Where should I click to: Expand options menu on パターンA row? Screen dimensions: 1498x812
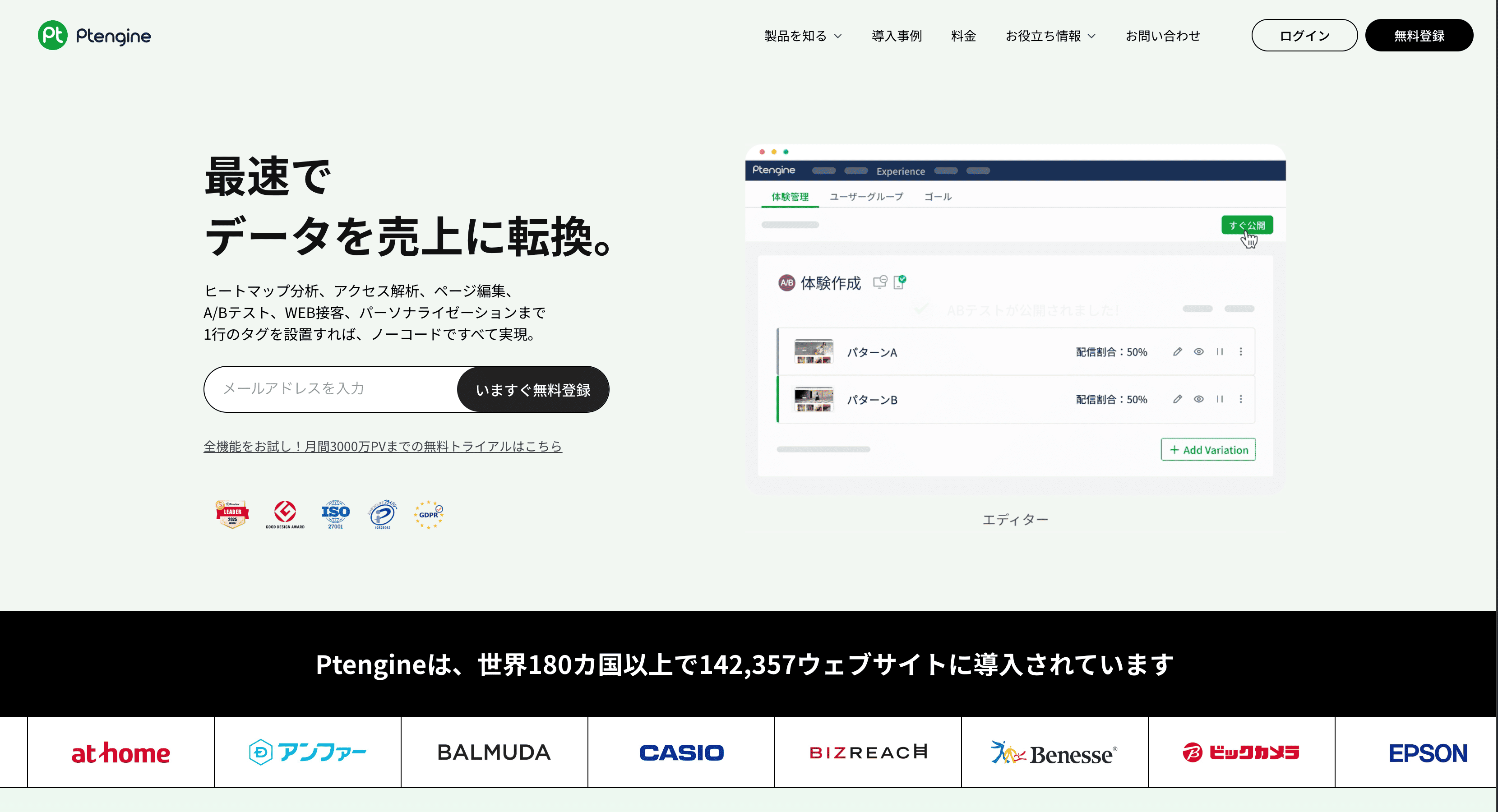tap(1242, 352)
